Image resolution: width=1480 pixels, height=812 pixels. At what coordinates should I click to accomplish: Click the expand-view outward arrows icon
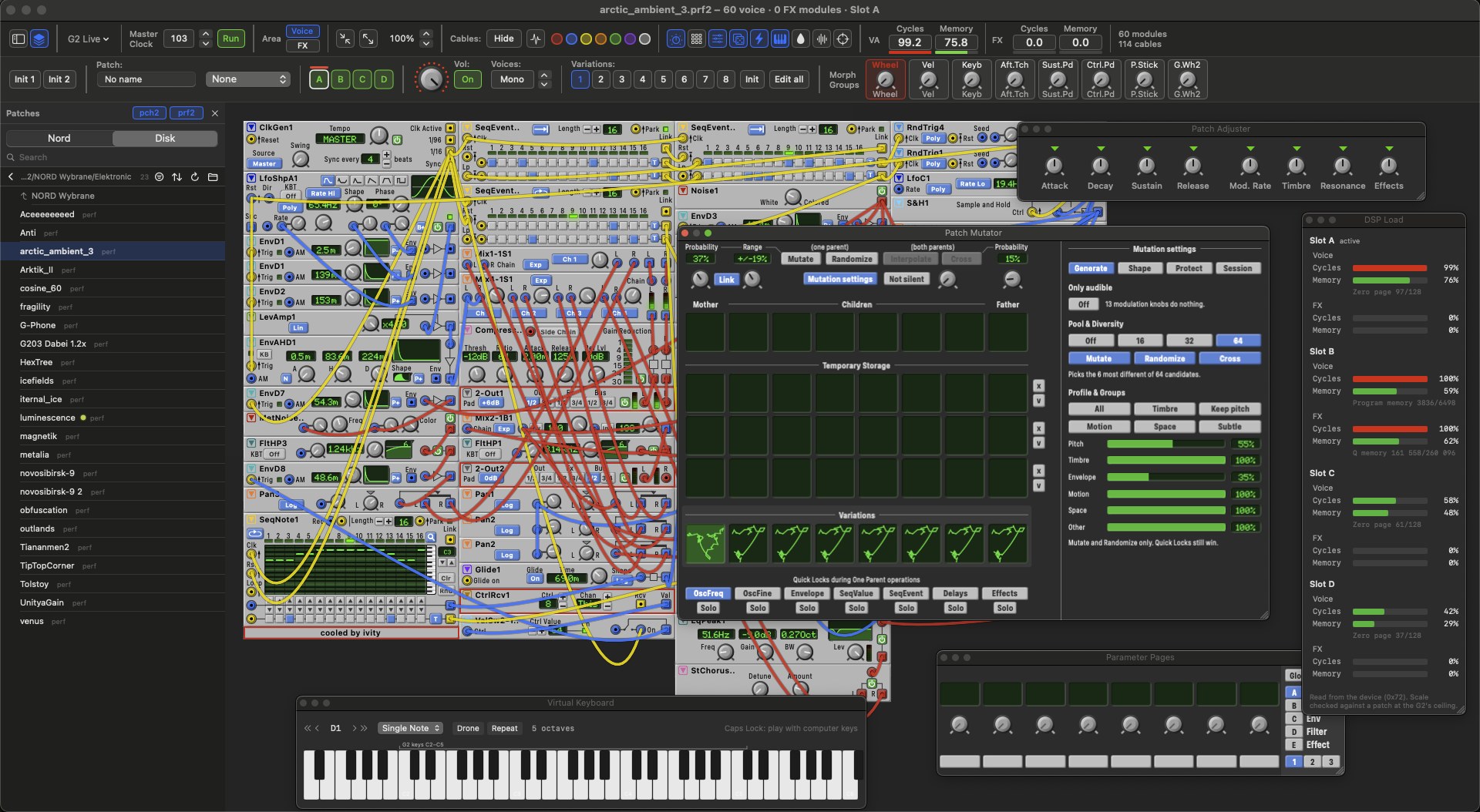pos(368,39)
